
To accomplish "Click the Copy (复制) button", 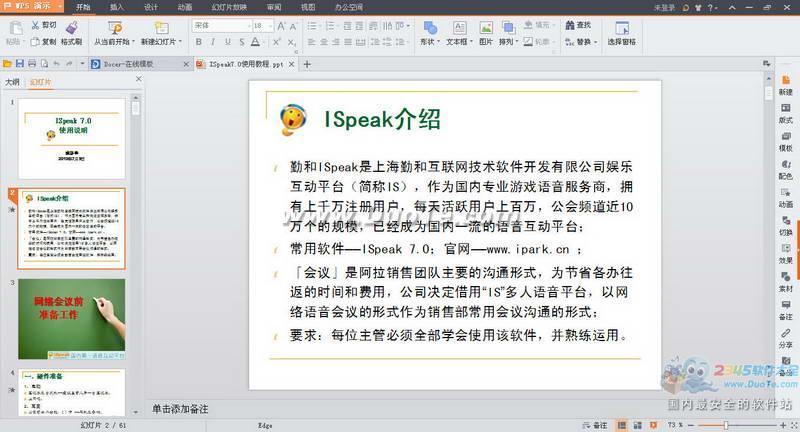I will coord(43,42).
